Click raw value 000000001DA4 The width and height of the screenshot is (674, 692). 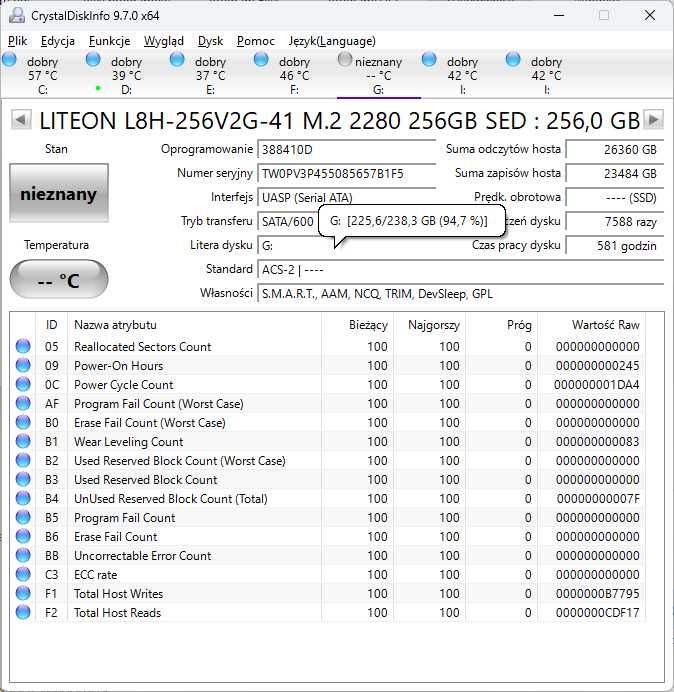tap(597, 385)
